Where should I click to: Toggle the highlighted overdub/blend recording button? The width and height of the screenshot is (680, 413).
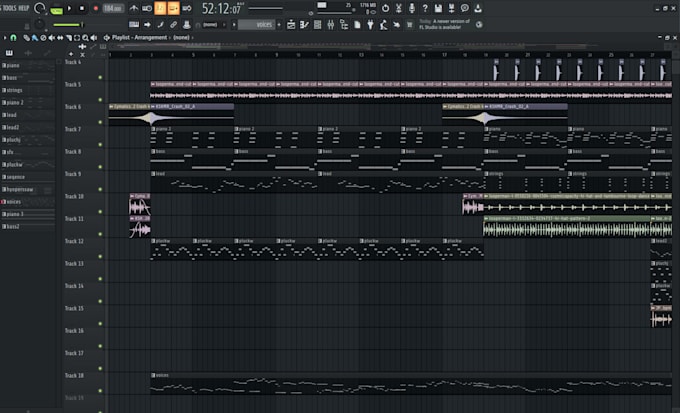point(173,8)
